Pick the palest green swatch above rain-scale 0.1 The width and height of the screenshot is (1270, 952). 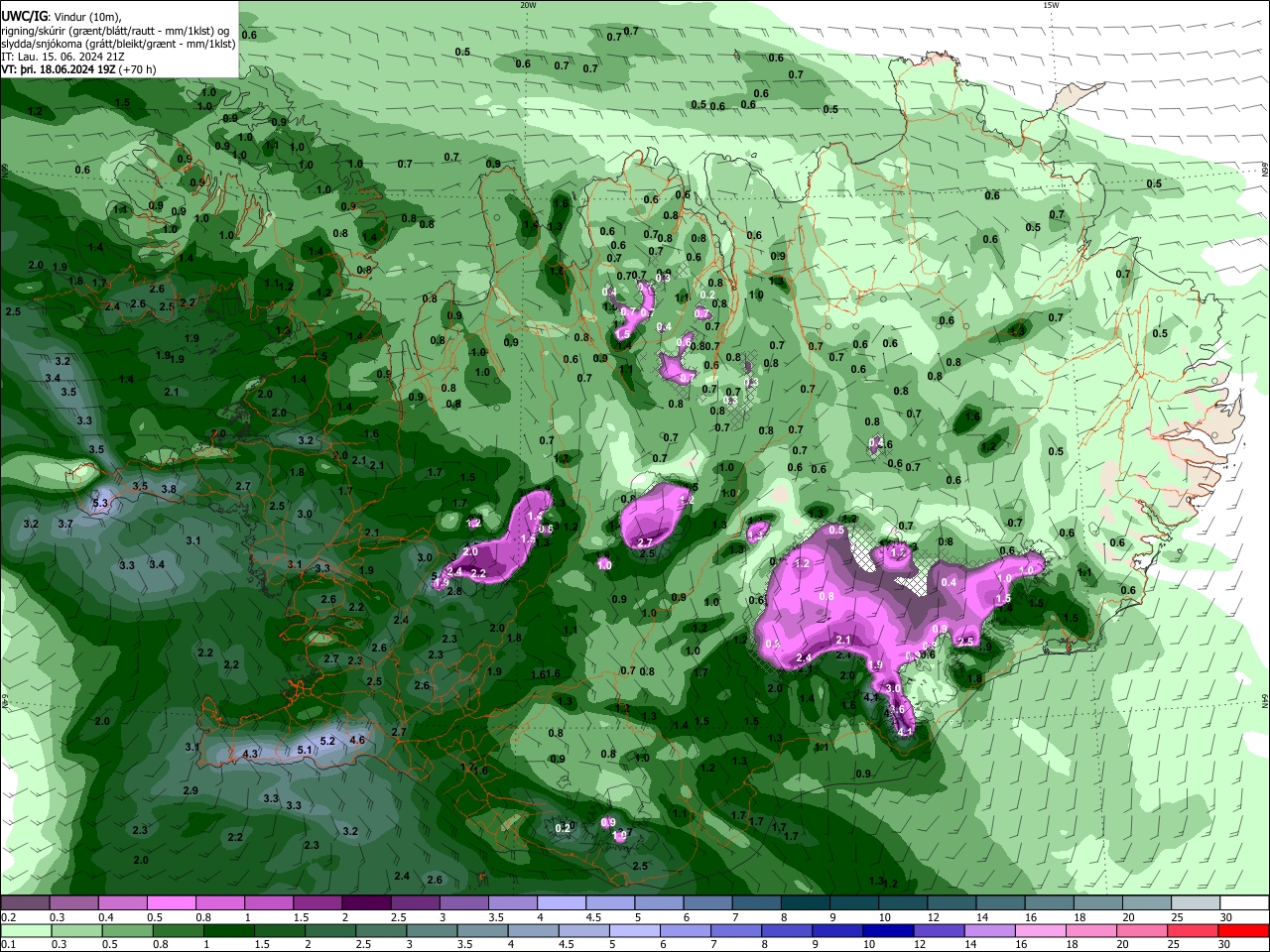pyautogui.click(x=25, y=930)
